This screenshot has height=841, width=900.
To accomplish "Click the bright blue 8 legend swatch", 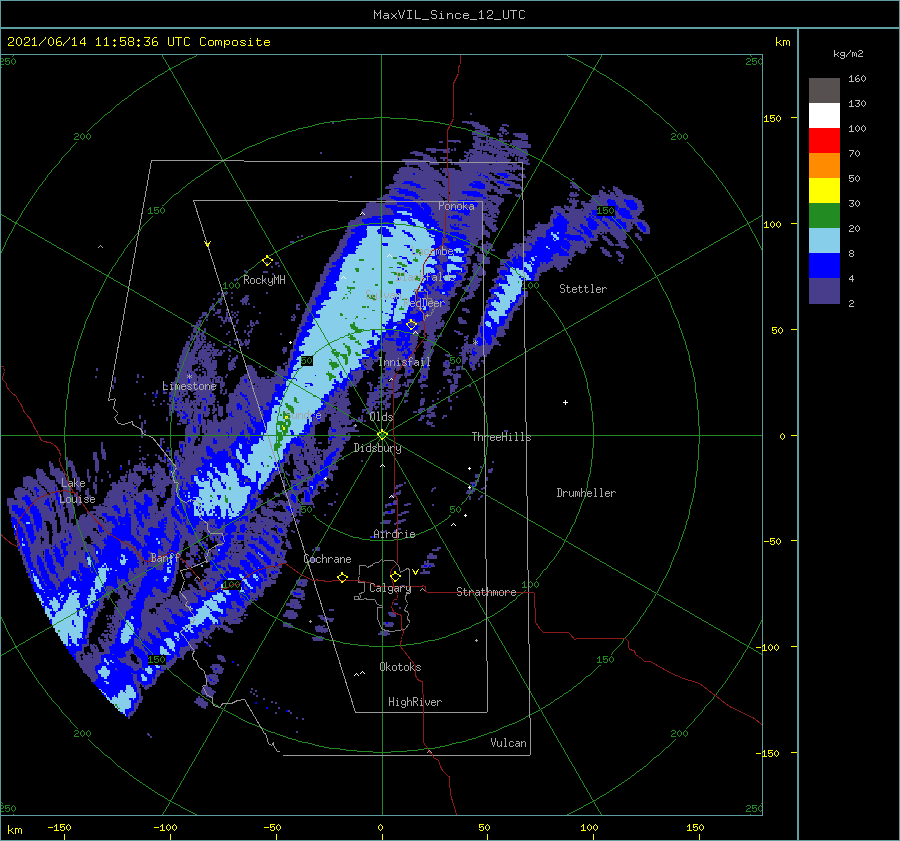I will [824, 265].
